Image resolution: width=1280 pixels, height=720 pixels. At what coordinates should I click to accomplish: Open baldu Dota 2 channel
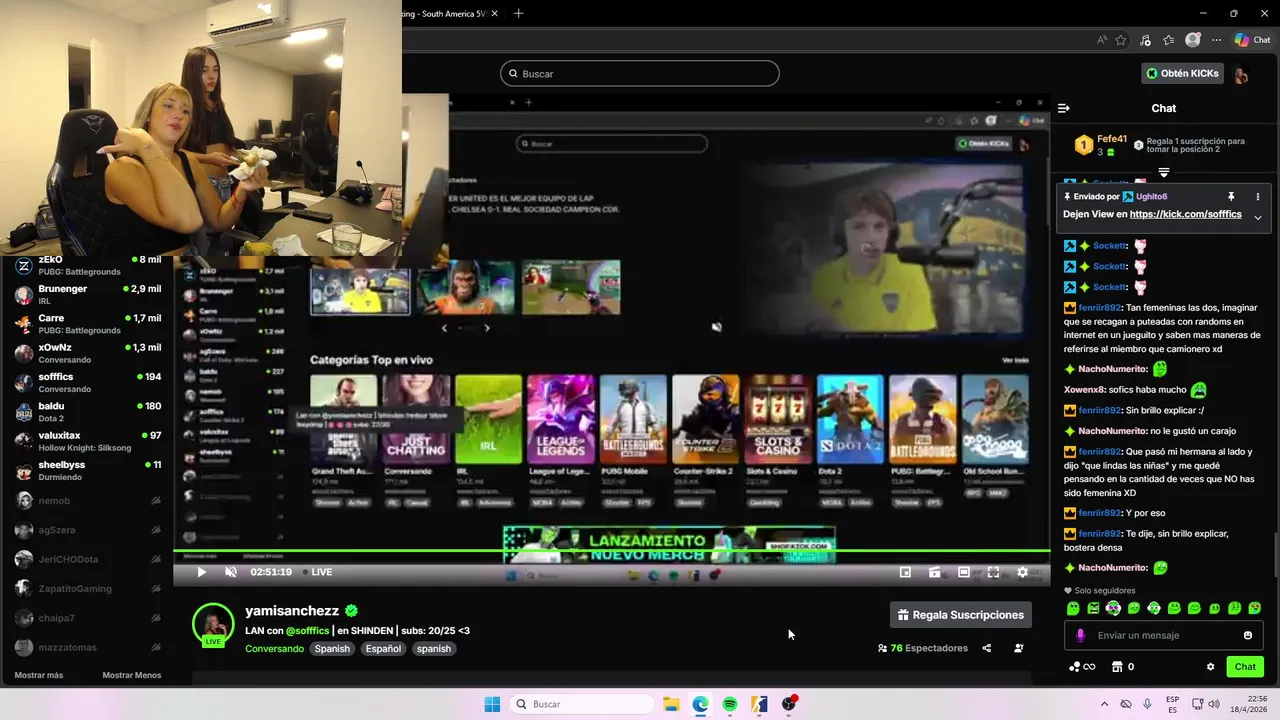88,412
